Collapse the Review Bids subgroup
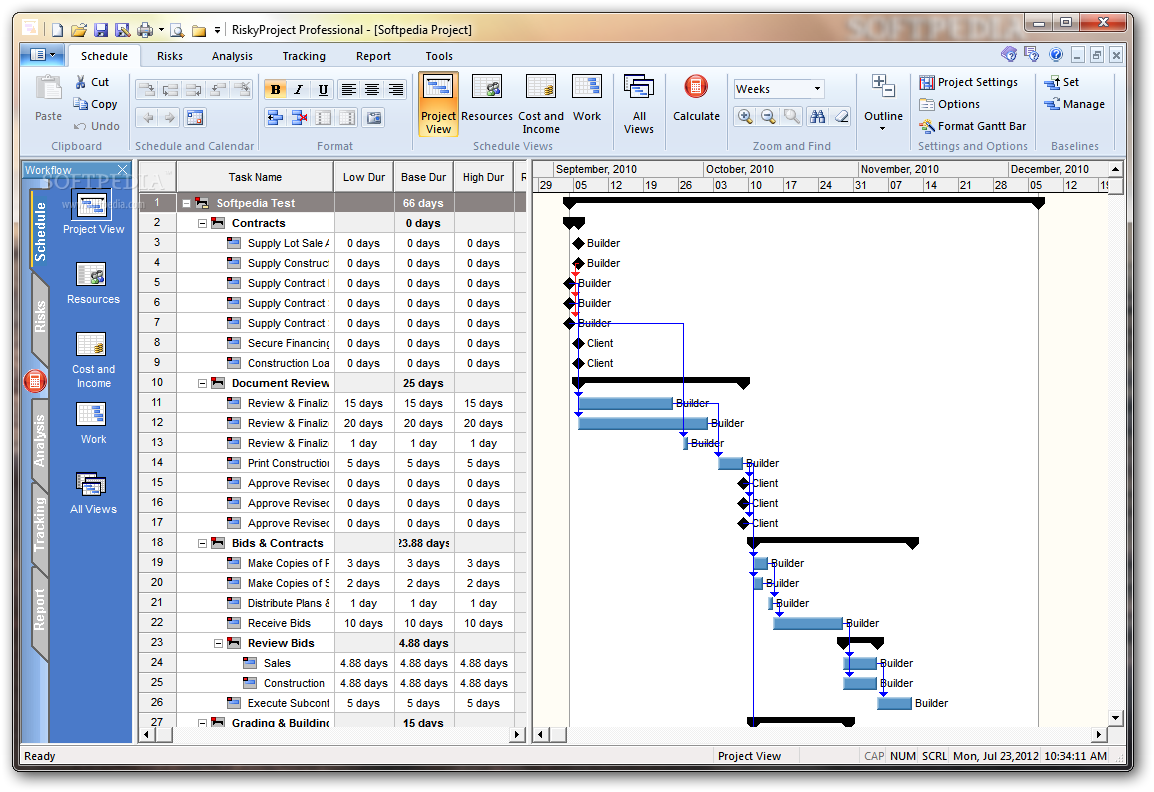1154x792 pixels. [219, 643]
